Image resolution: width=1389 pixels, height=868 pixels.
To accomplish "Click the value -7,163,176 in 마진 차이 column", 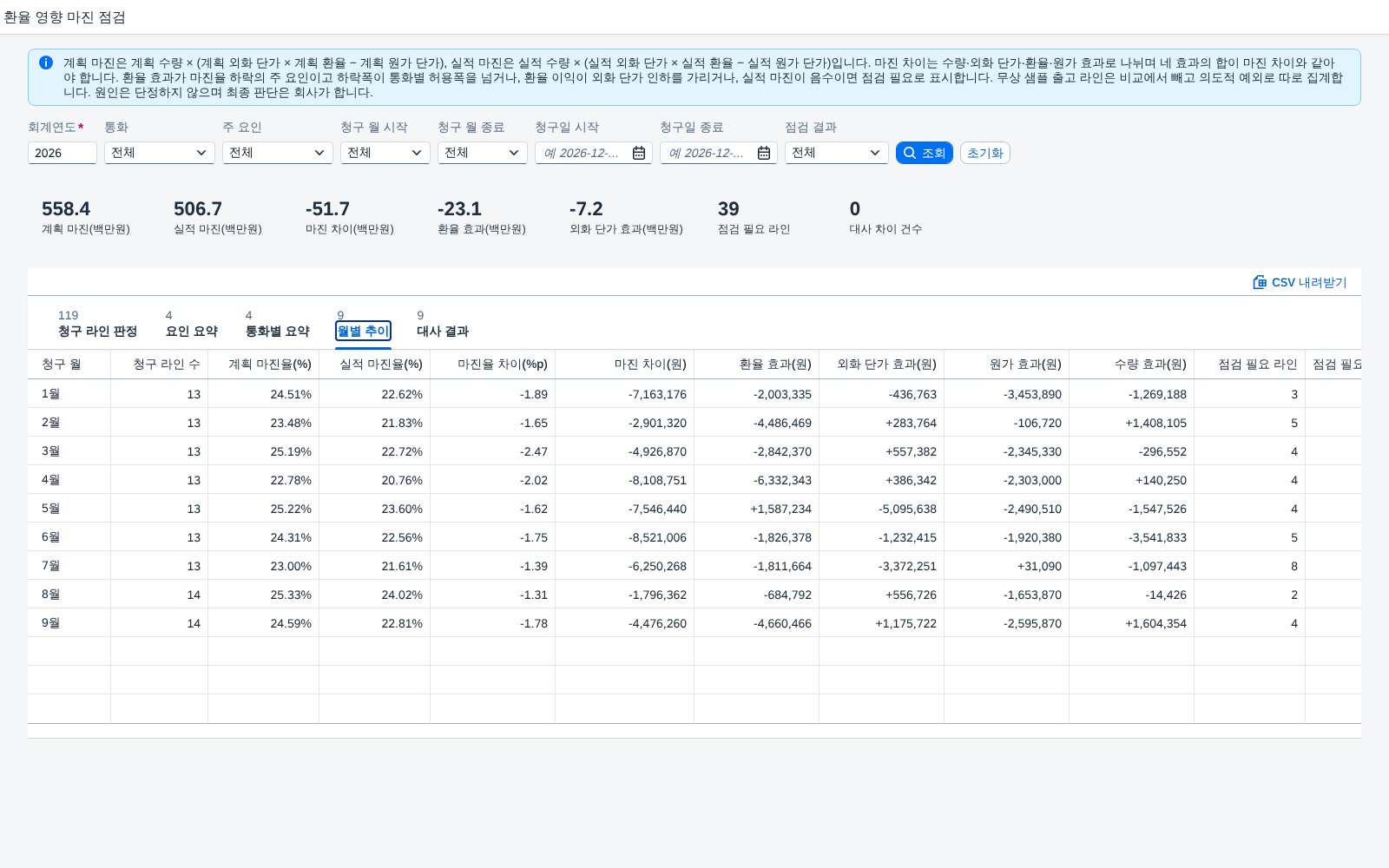I will [657, 394].
